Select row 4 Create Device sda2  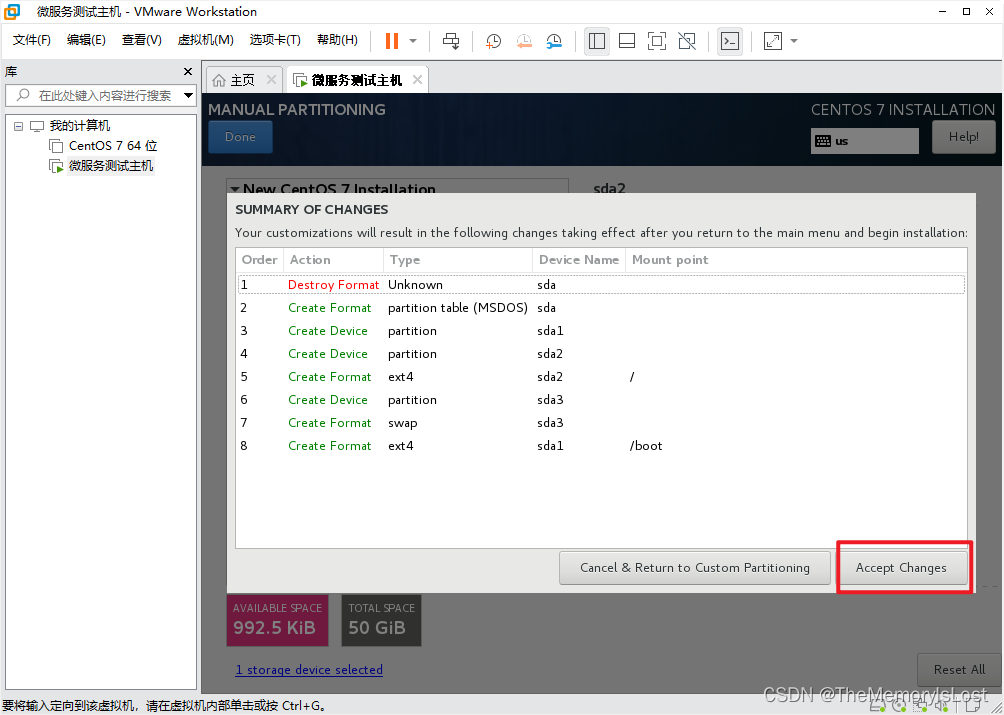601,354
